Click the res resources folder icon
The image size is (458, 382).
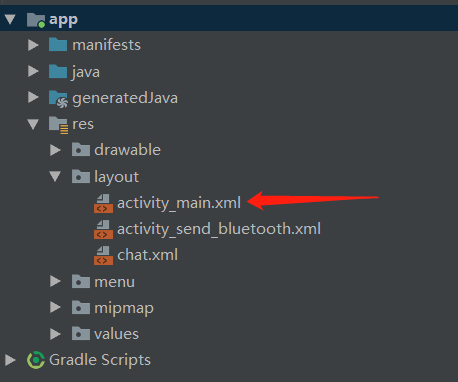coord(59,125)
